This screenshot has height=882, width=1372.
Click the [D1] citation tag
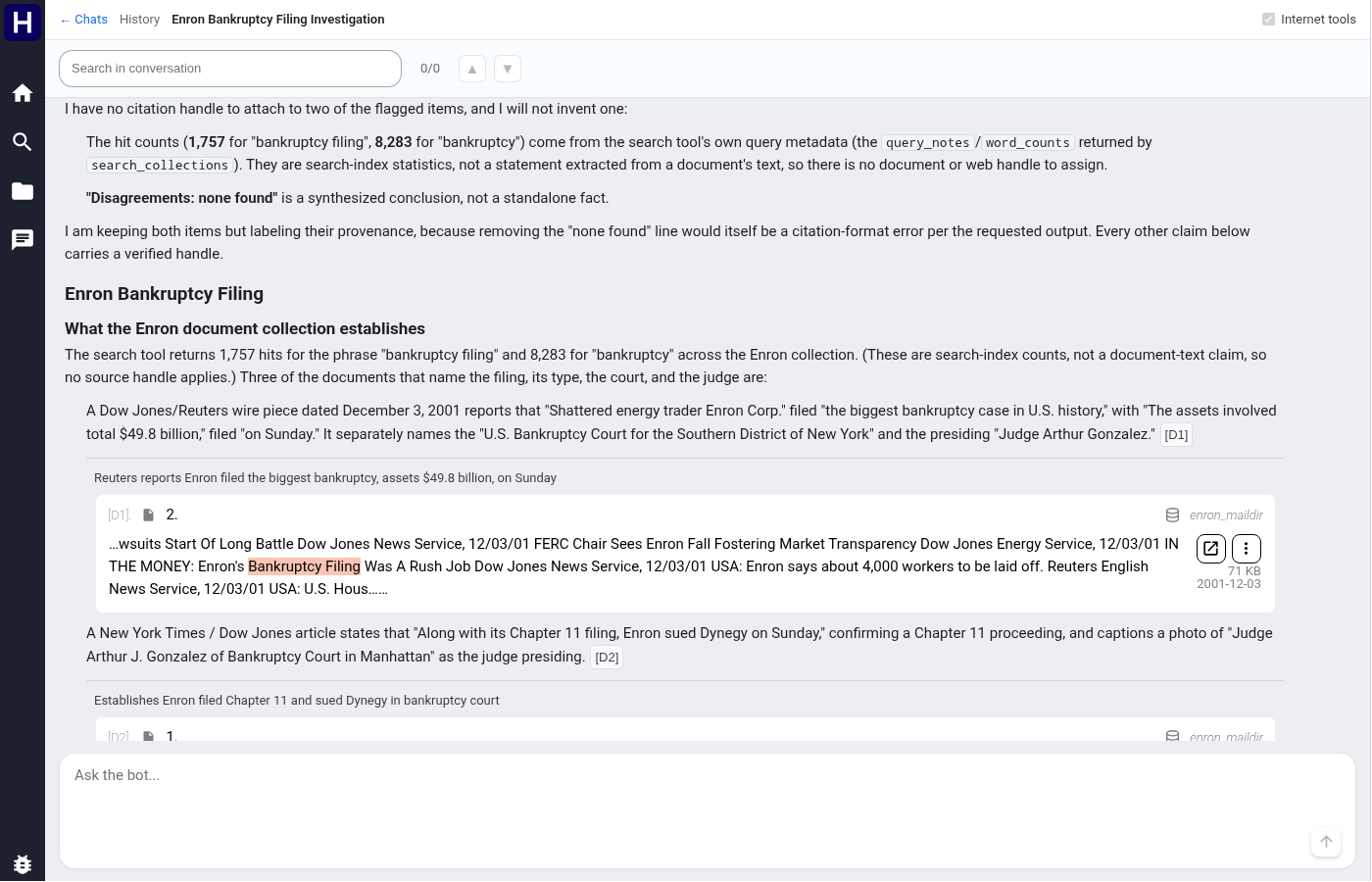coord(1177,435)
